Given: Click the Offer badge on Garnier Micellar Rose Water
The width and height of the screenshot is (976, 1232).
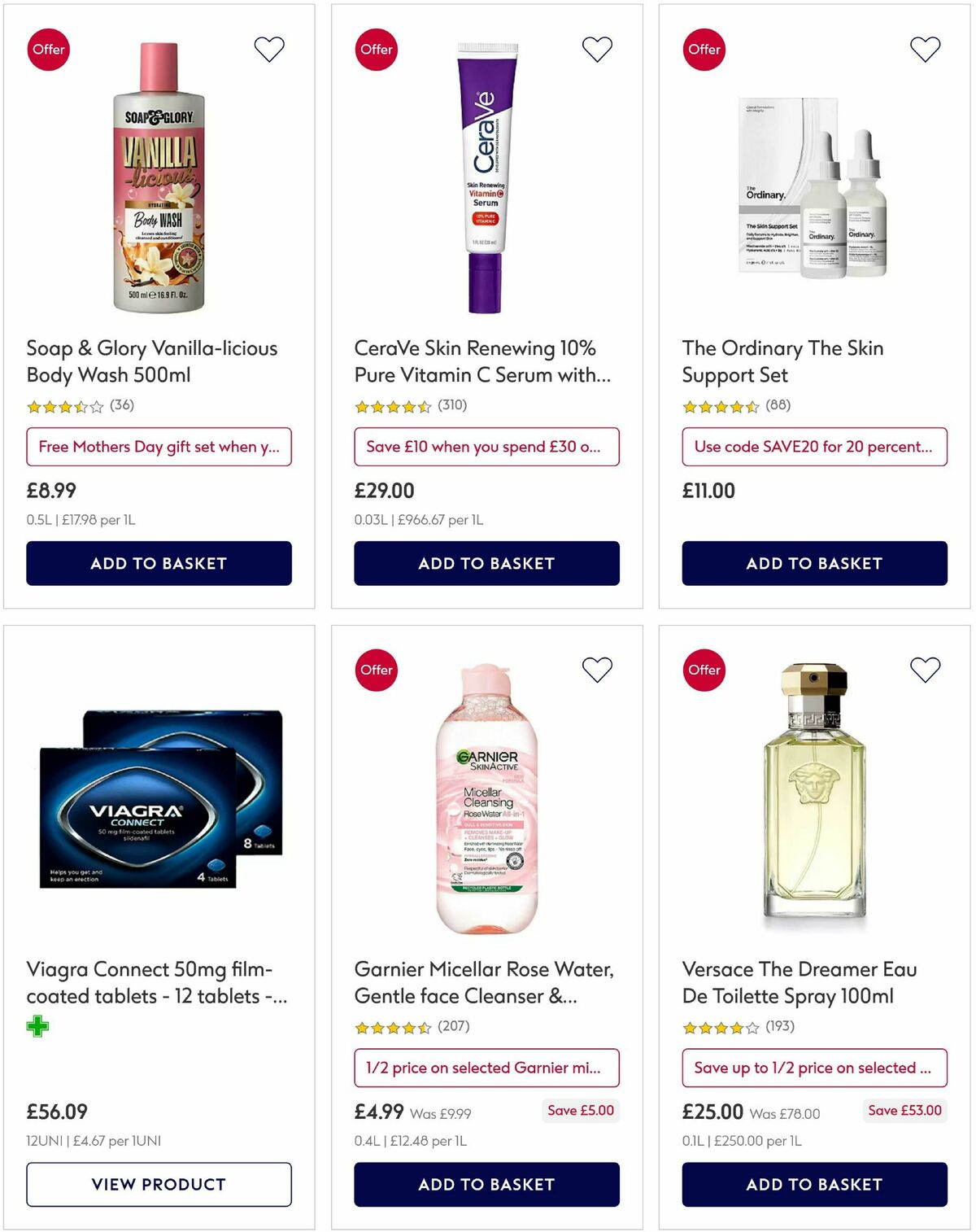Looking at the screenshot, I should (x=376, y=670).
